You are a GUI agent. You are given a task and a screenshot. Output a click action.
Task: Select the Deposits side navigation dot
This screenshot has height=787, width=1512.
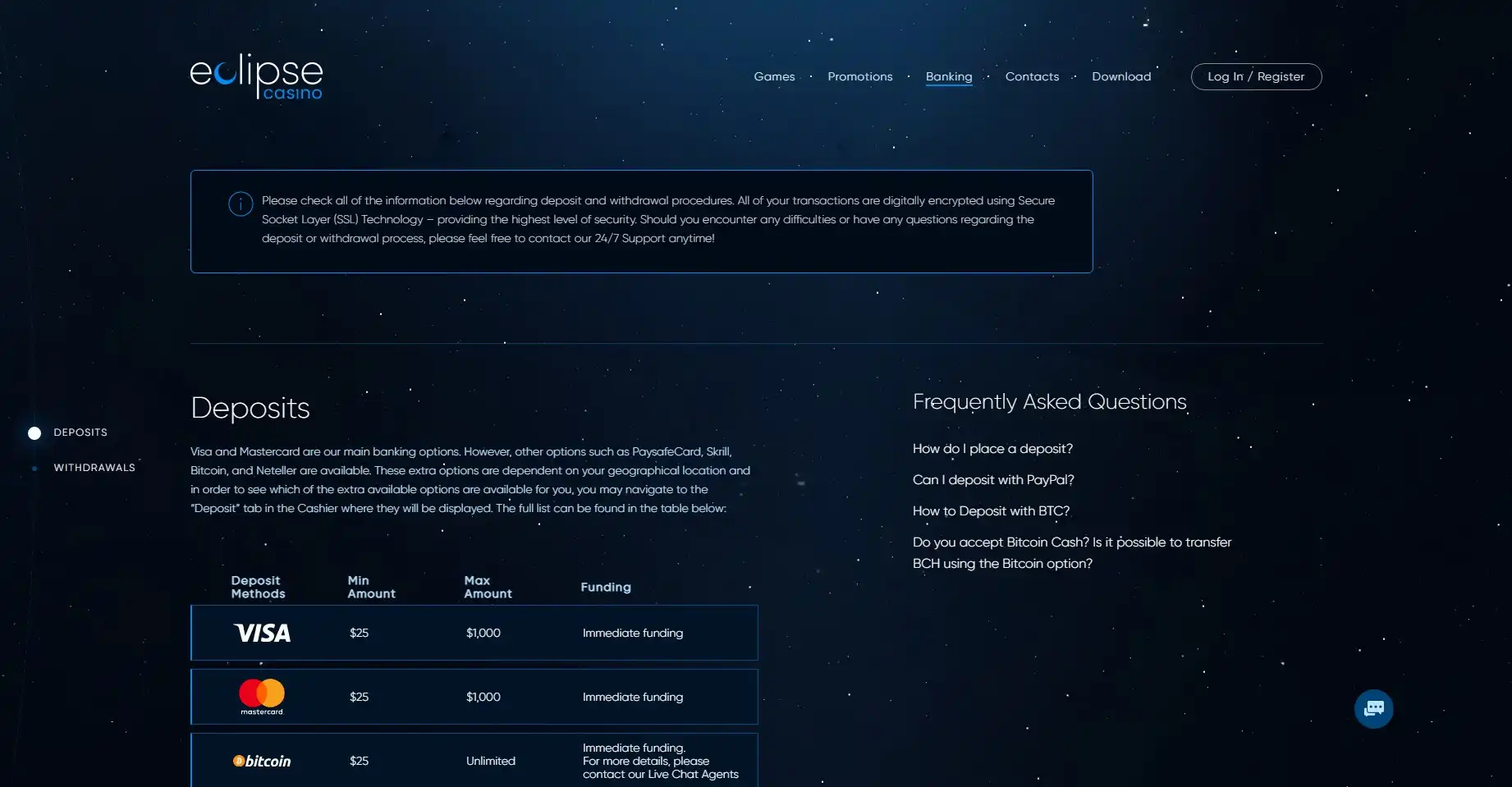click(34, 432)
